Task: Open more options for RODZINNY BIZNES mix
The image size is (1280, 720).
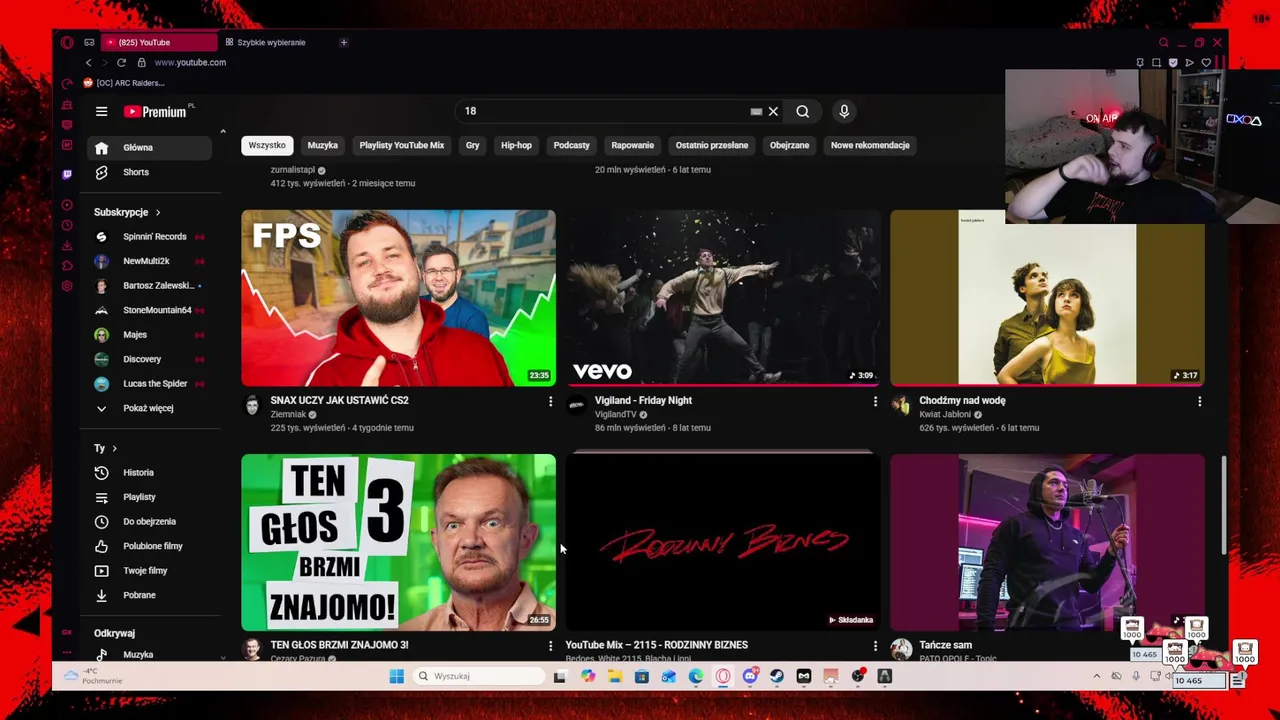Action: (875, 646)
